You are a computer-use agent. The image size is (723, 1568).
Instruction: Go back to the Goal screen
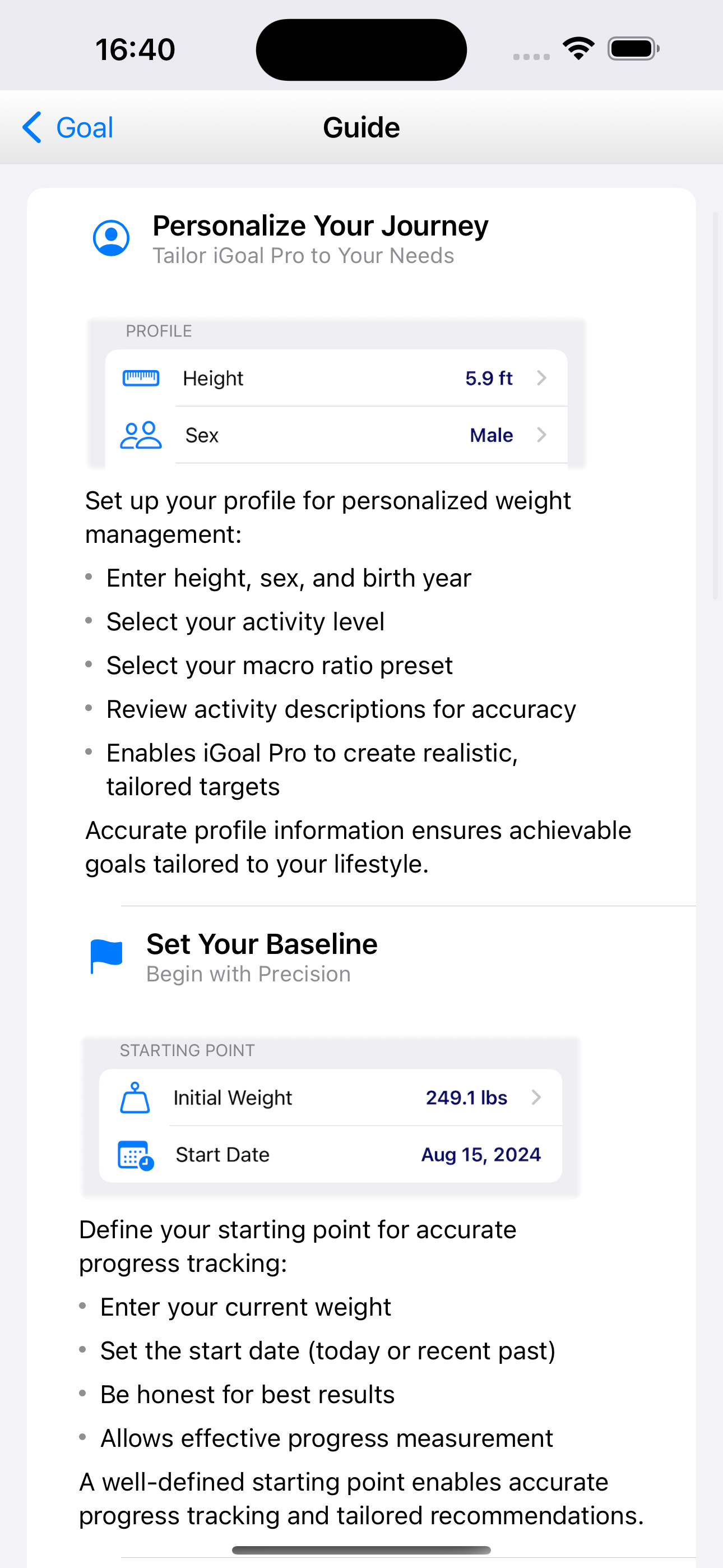tap(68, 127)
